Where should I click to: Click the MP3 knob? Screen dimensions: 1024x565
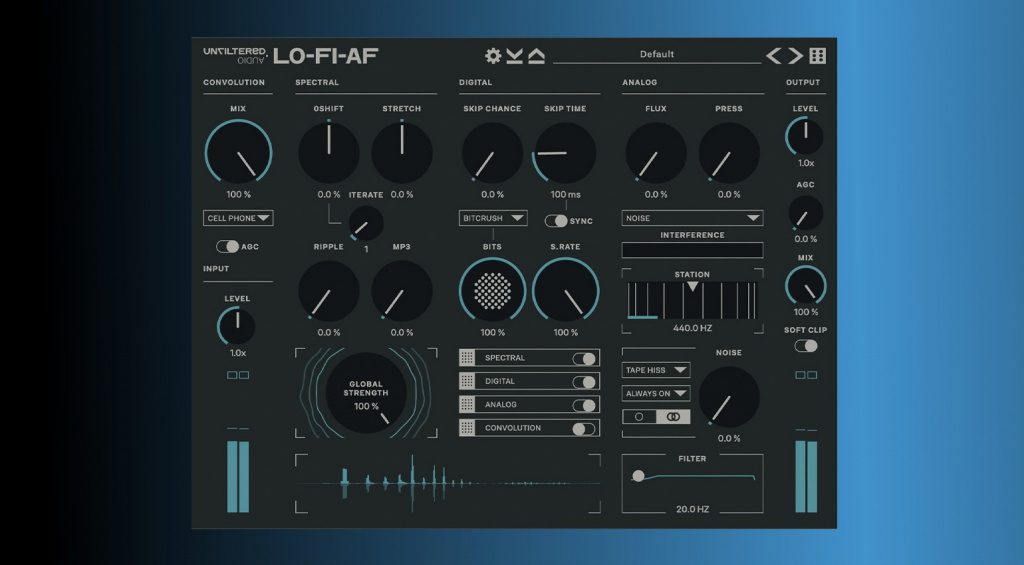click(402, 291)
